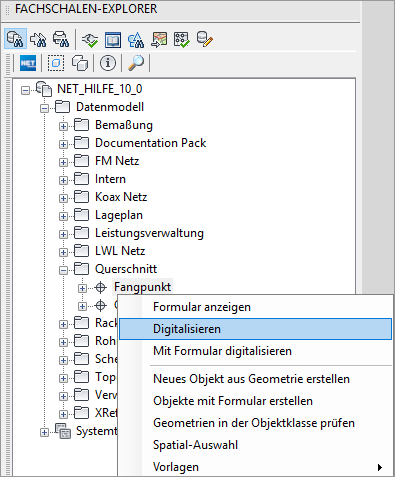Click the dashed selection box icon
Image resolution: width=395 pixels, height=477 pixels.
[56, 63]
